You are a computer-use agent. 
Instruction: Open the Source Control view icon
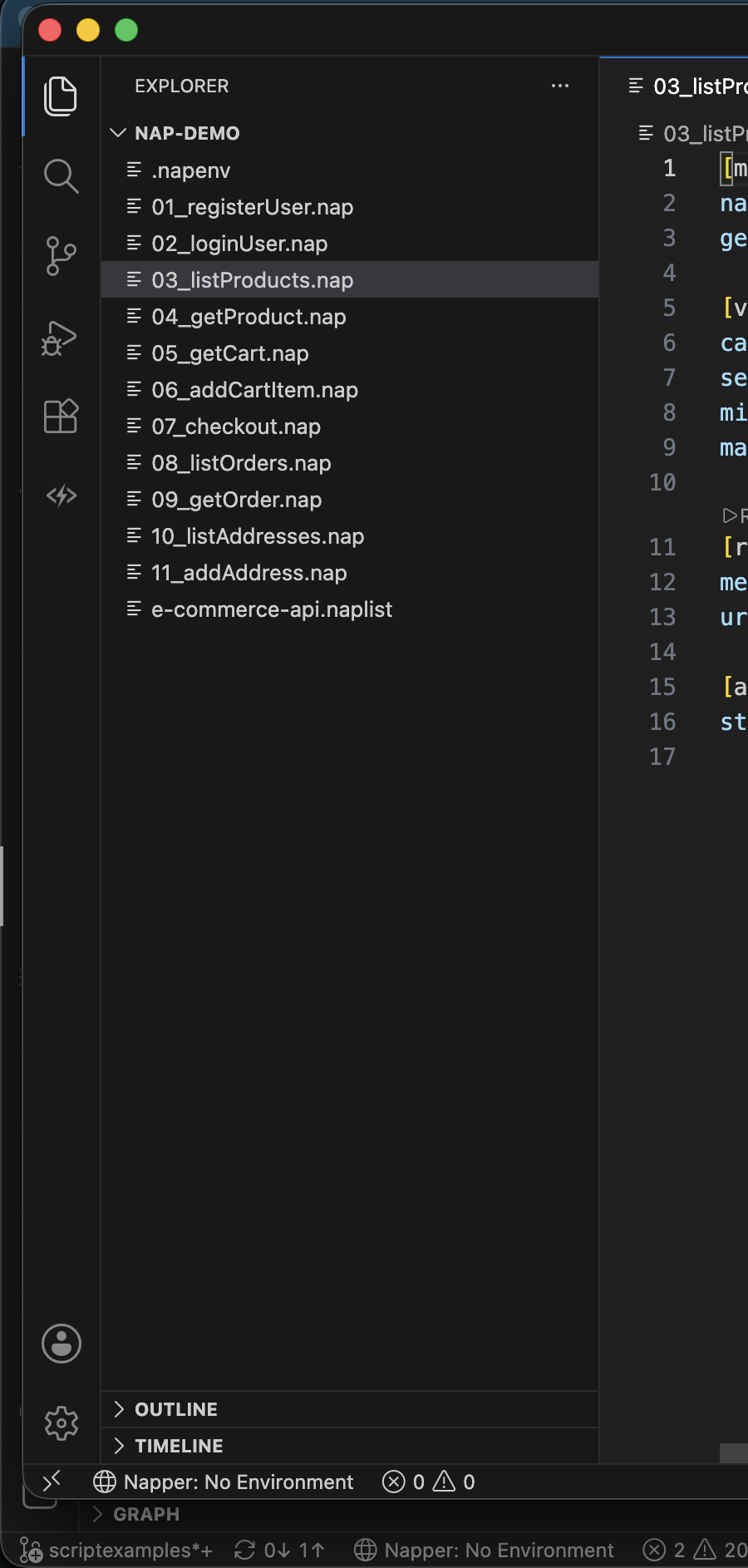61,256
